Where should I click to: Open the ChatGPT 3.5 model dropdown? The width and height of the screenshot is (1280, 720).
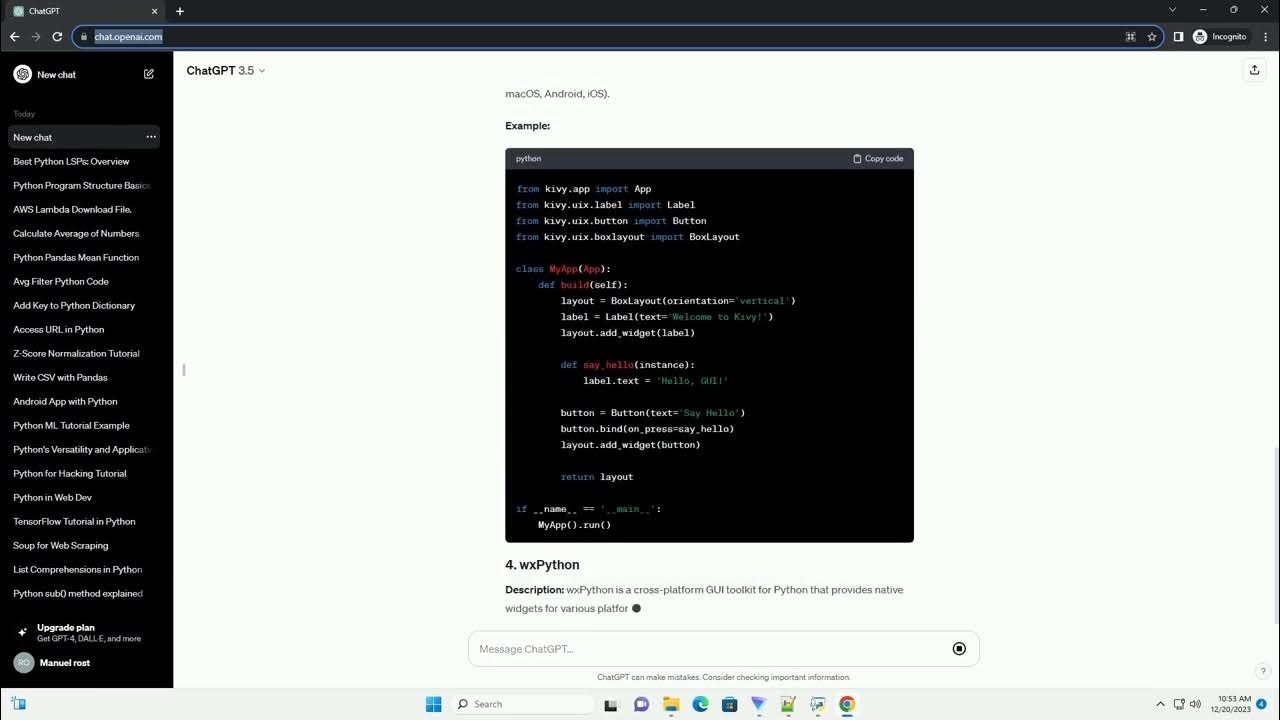click(226, 71)
